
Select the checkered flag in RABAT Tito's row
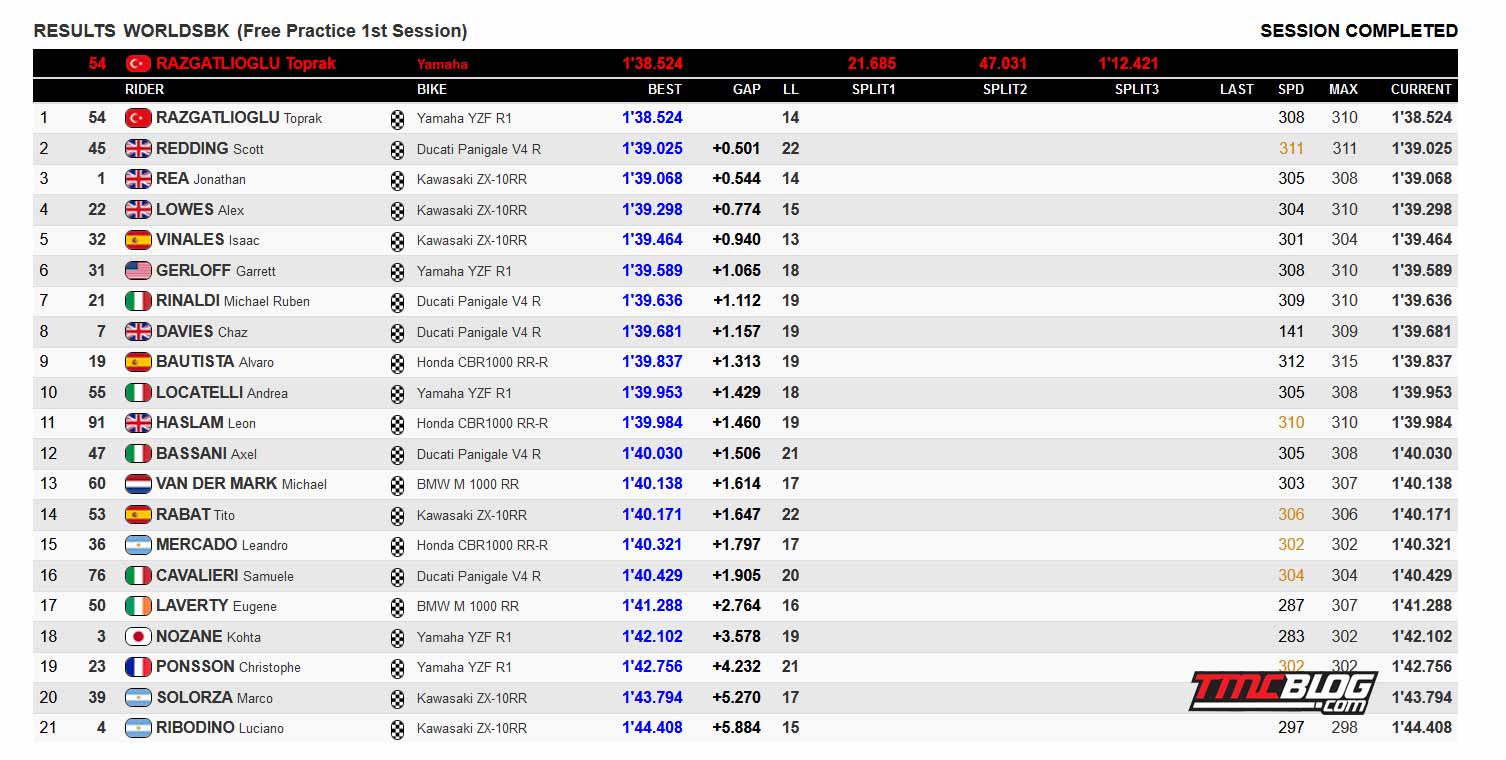click(x=397, y=515)
